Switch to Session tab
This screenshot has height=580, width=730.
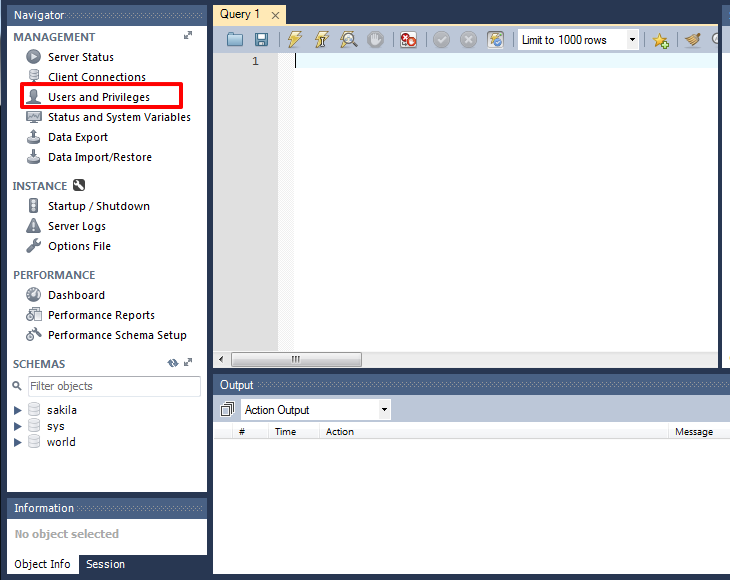(105, 564)
